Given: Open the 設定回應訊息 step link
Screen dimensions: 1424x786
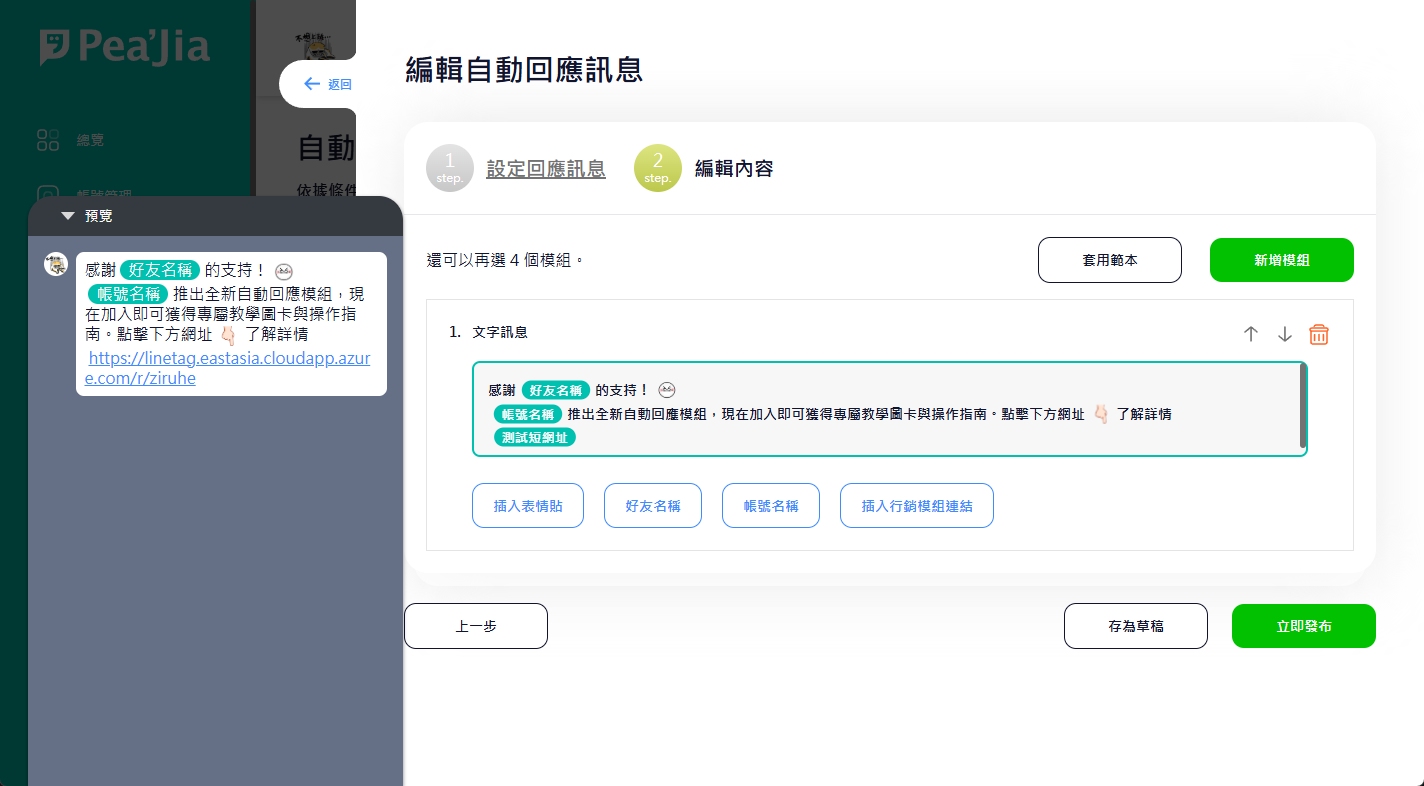Looking at the screenshot, I should coord(545,169).
